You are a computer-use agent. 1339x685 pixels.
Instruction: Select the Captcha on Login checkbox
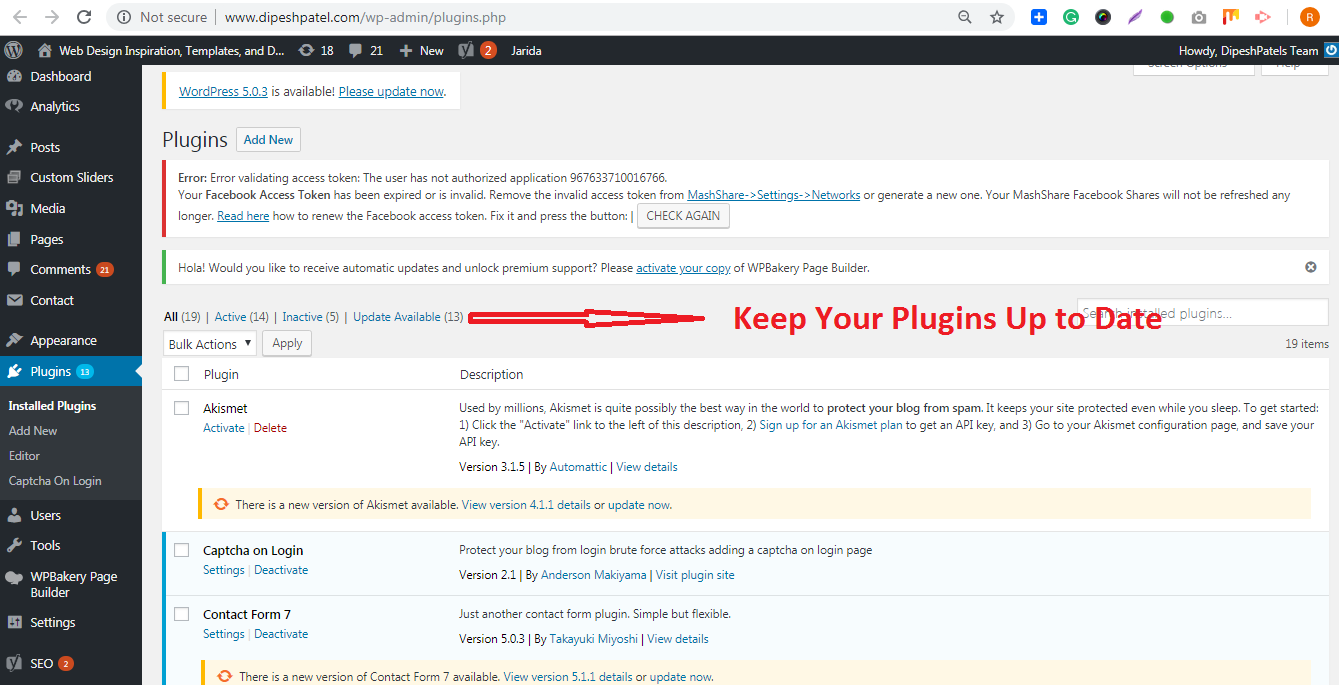181,550
